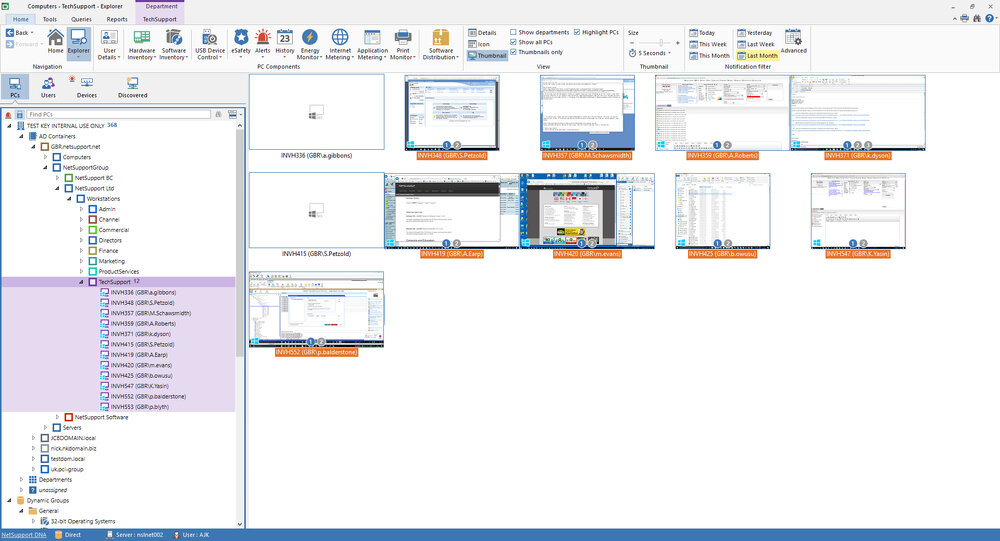
Task: Expand the Admin container
Action: coord(81,209)
